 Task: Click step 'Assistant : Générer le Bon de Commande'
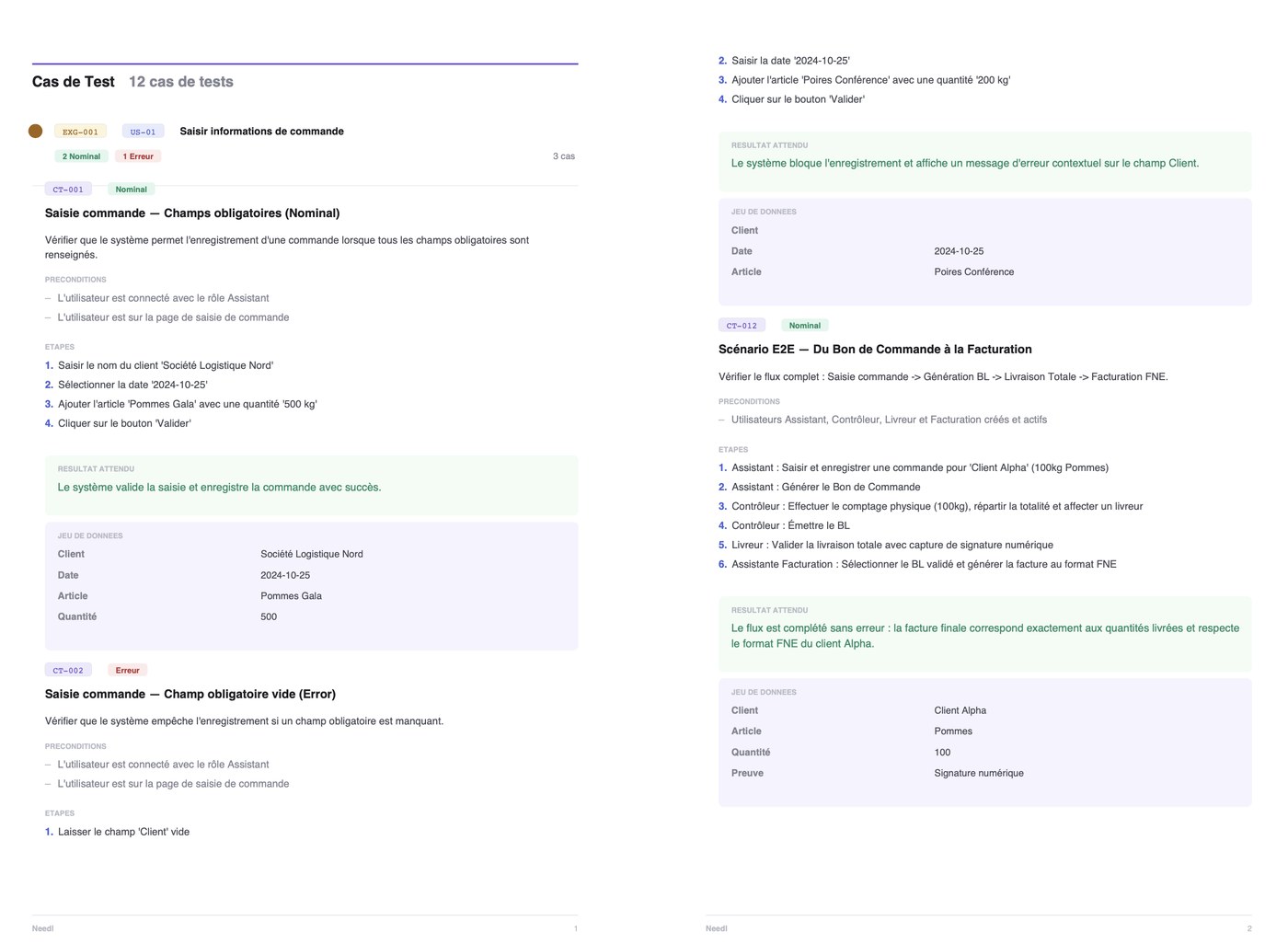[x=826, y=487]
